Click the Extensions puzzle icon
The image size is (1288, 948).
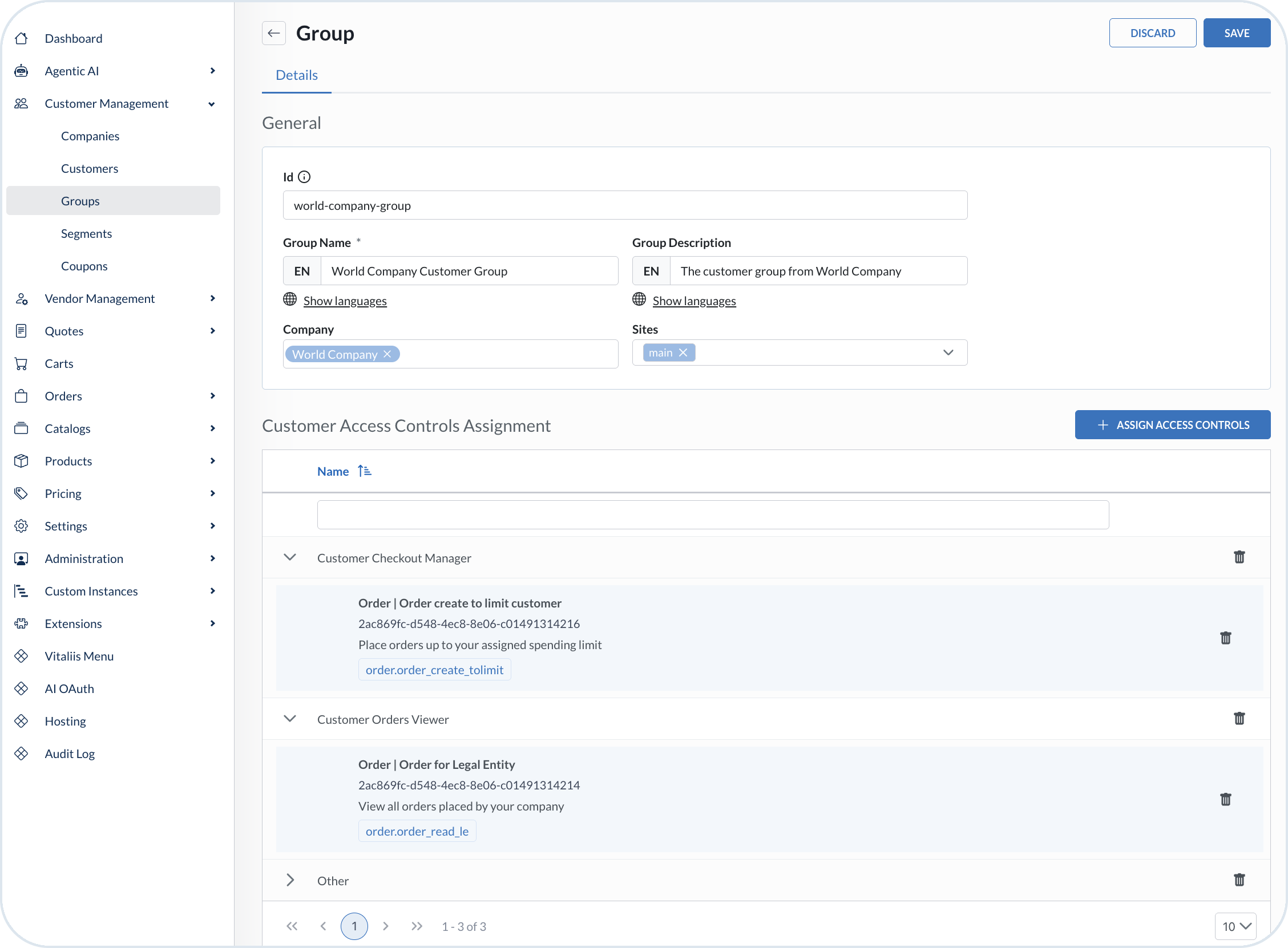(x=21, y=624)
